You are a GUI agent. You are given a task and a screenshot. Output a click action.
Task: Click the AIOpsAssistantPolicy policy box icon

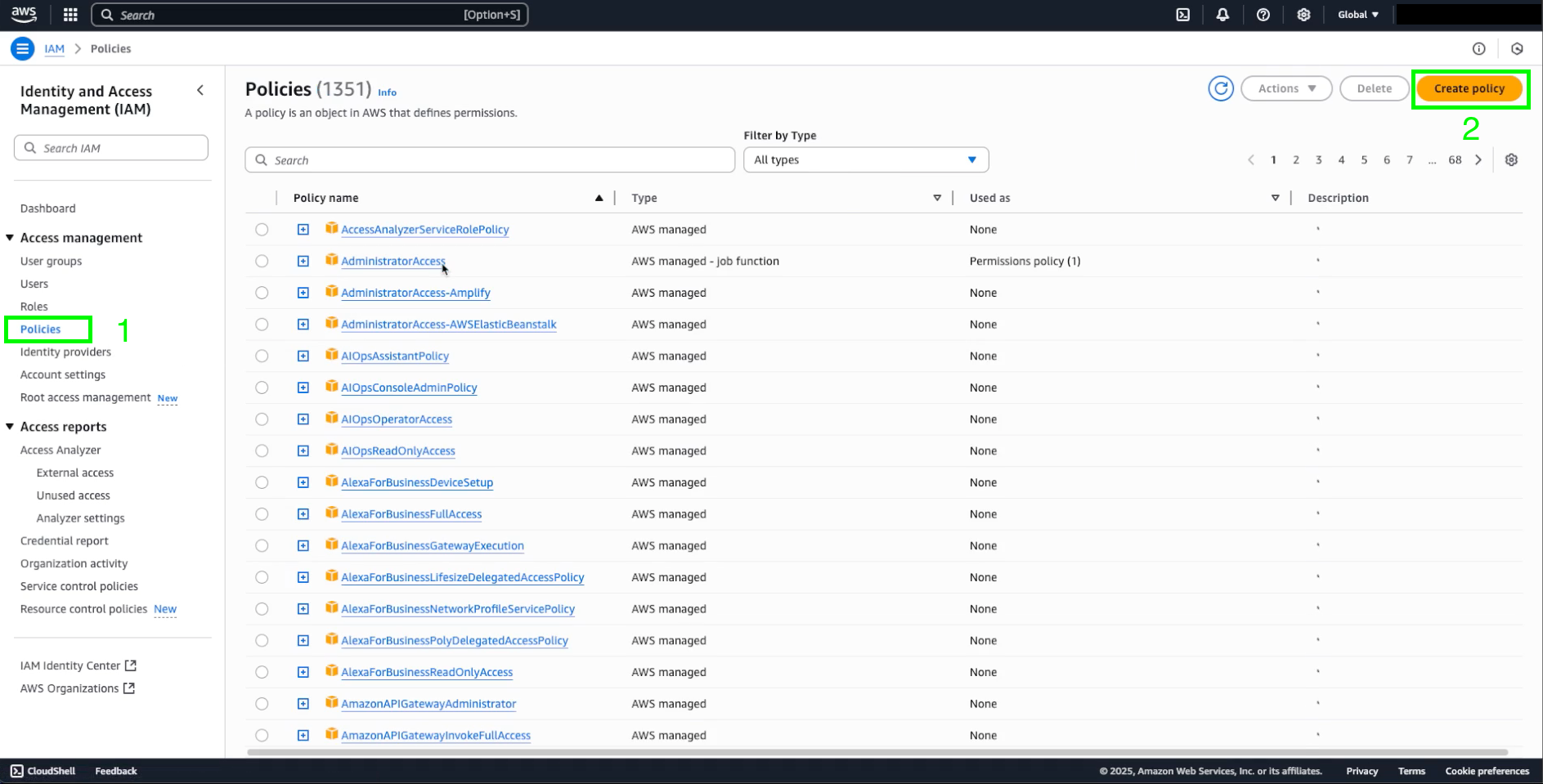coord(331,355)
